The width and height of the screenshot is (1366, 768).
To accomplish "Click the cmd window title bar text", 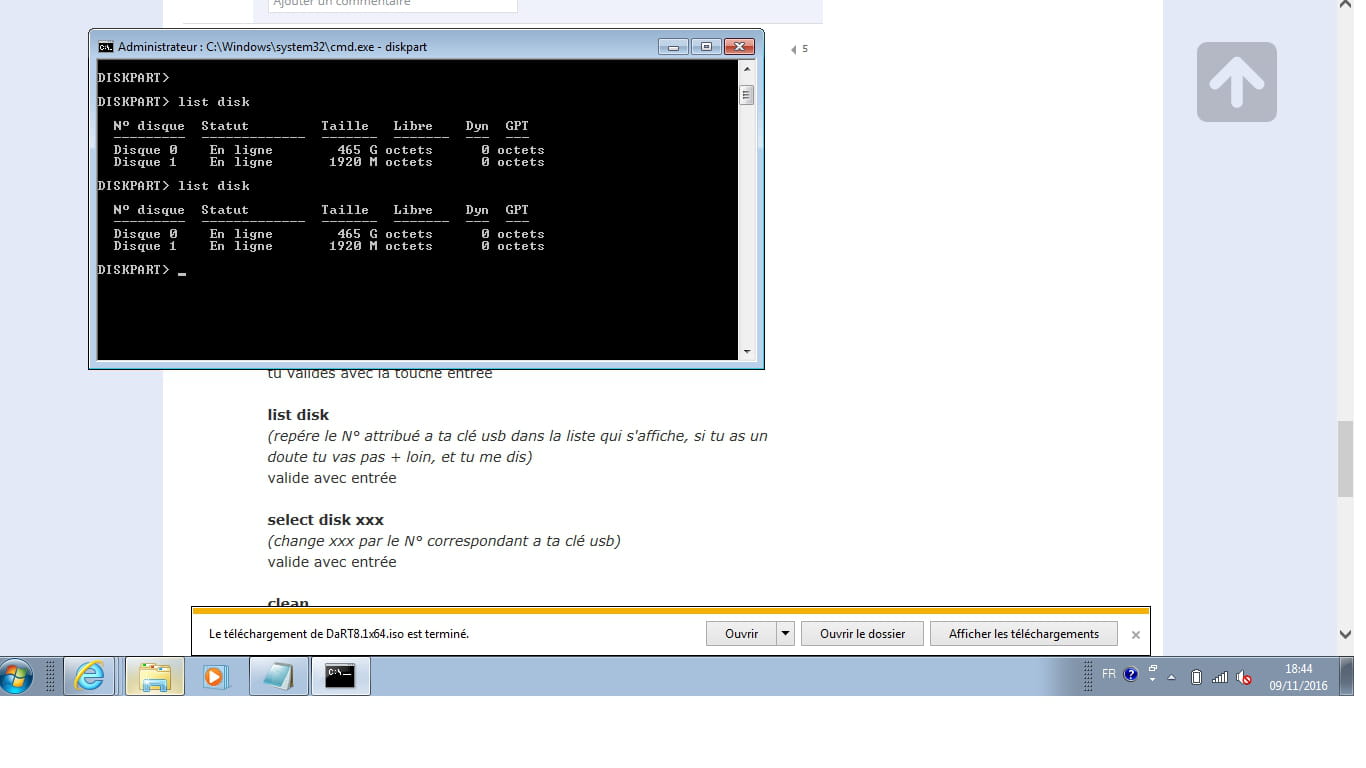I will click(x=273, y=47).
